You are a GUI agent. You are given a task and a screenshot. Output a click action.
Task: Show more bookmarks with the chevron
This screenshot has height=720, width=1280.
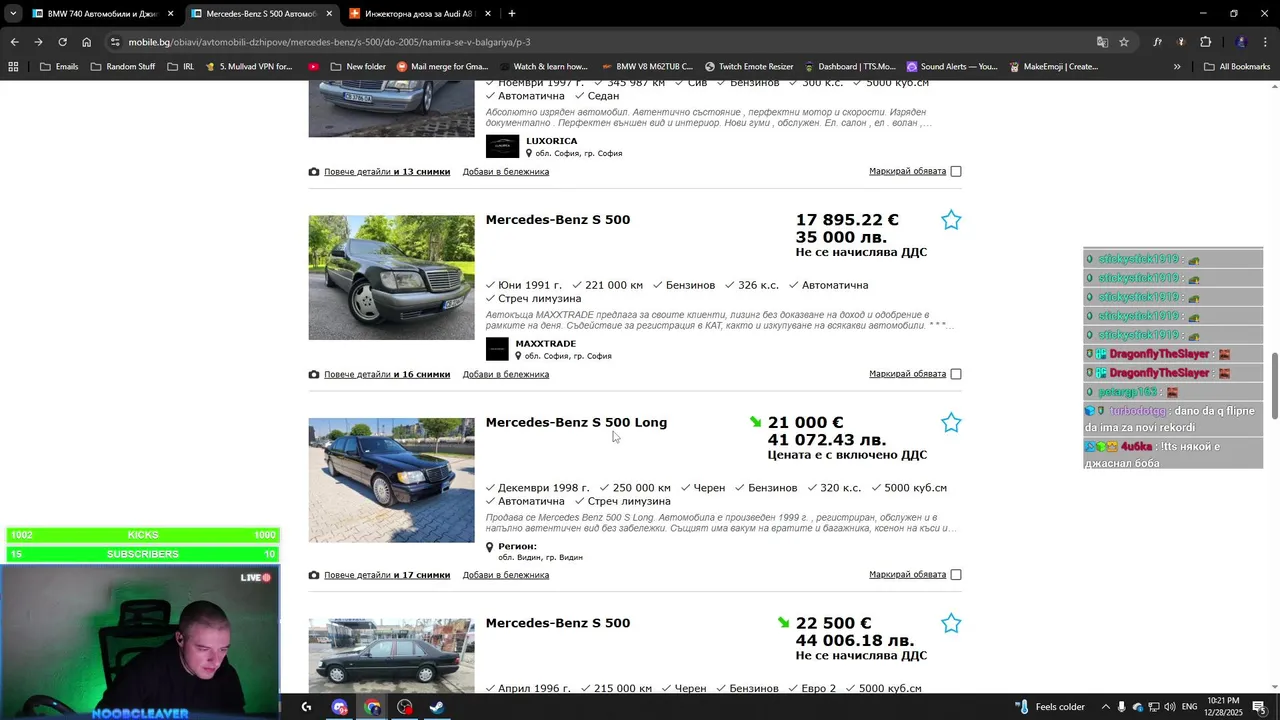(1177, 67)
